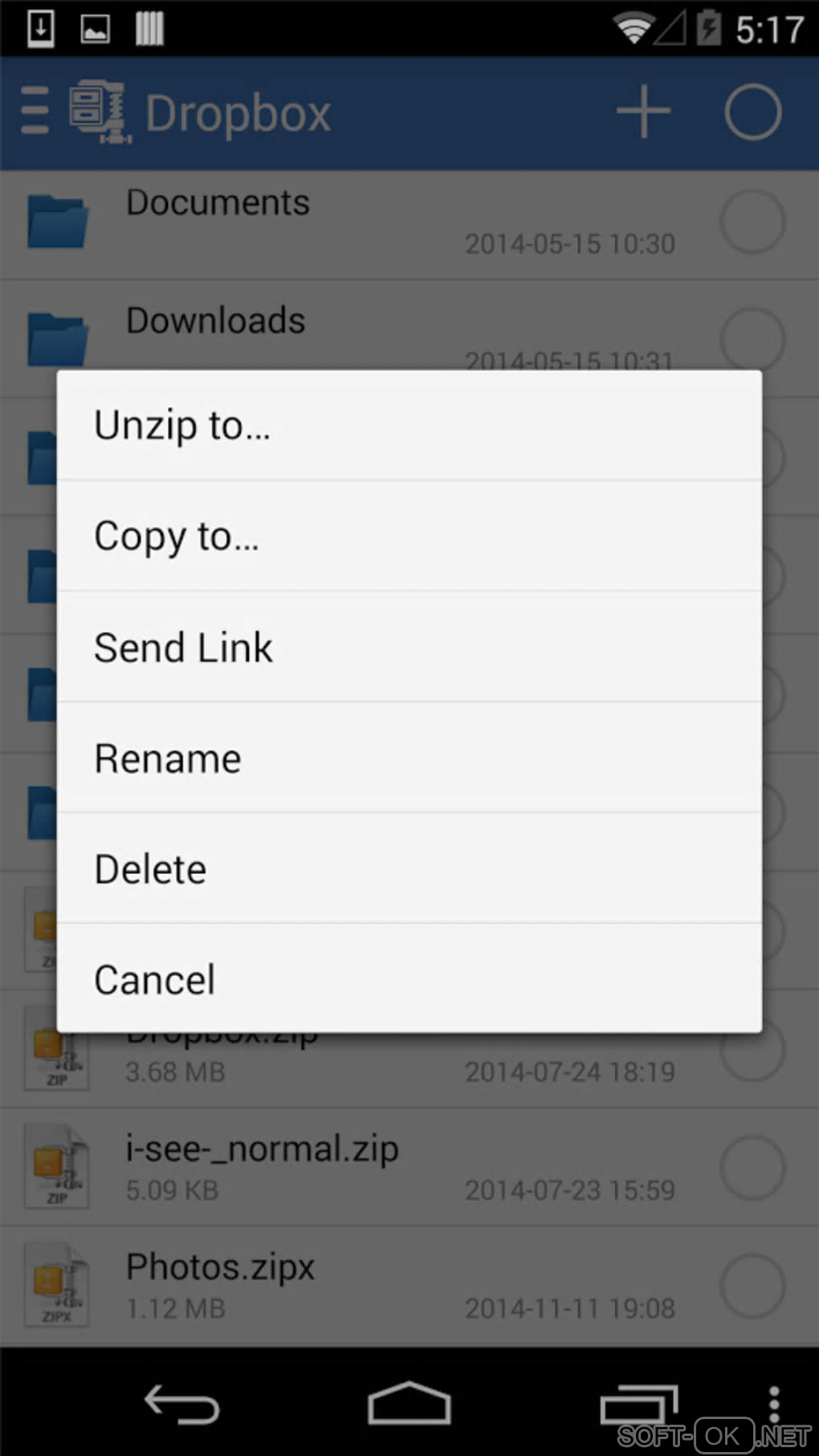The height and width of the screenshot is (1456, 819).
Task: Tap the Android home navigation button
Action: [409, 1403]
